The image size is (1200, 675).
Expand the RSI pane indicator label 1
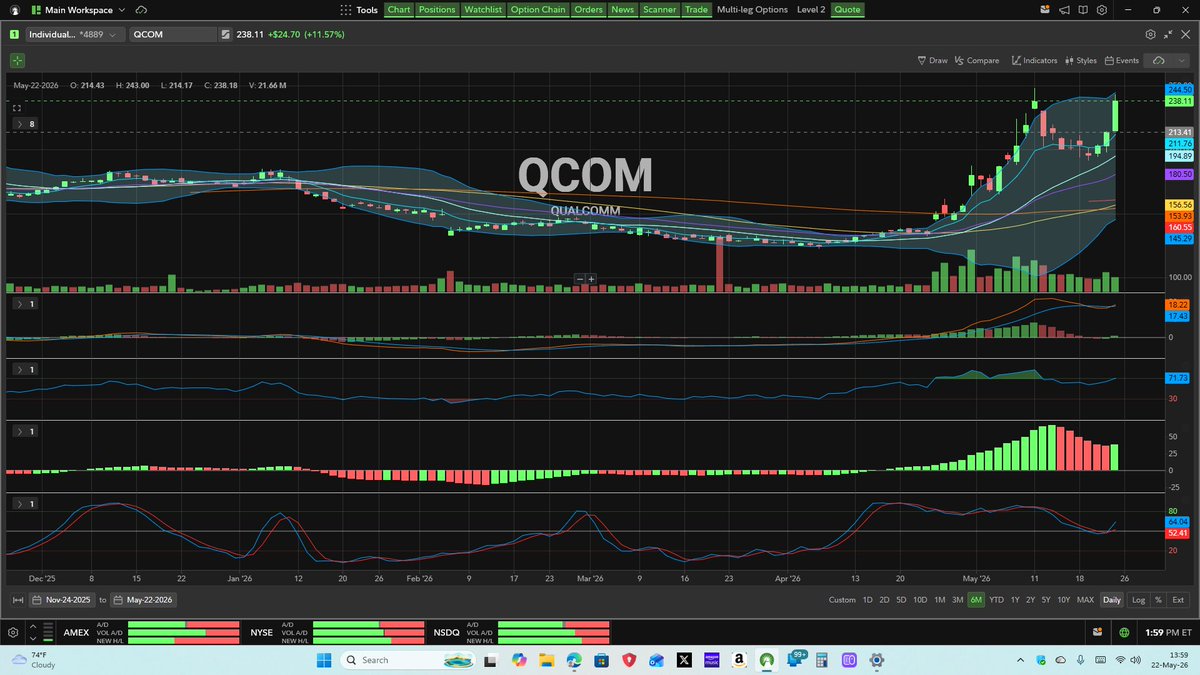26,370
